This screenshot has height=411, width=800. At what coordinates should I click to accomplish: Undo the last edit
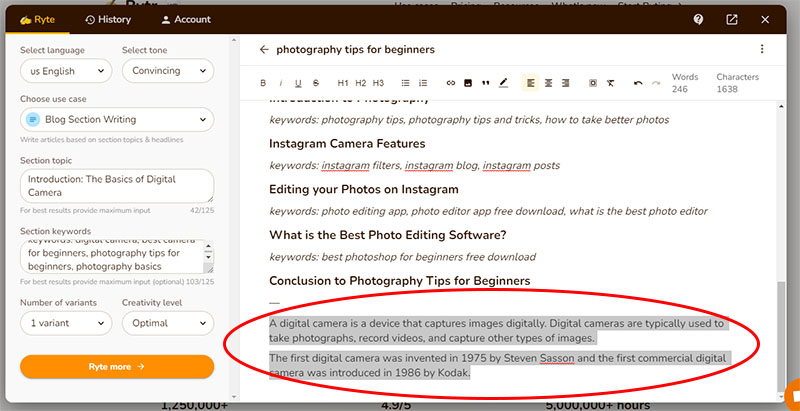(x=638, y=83)
